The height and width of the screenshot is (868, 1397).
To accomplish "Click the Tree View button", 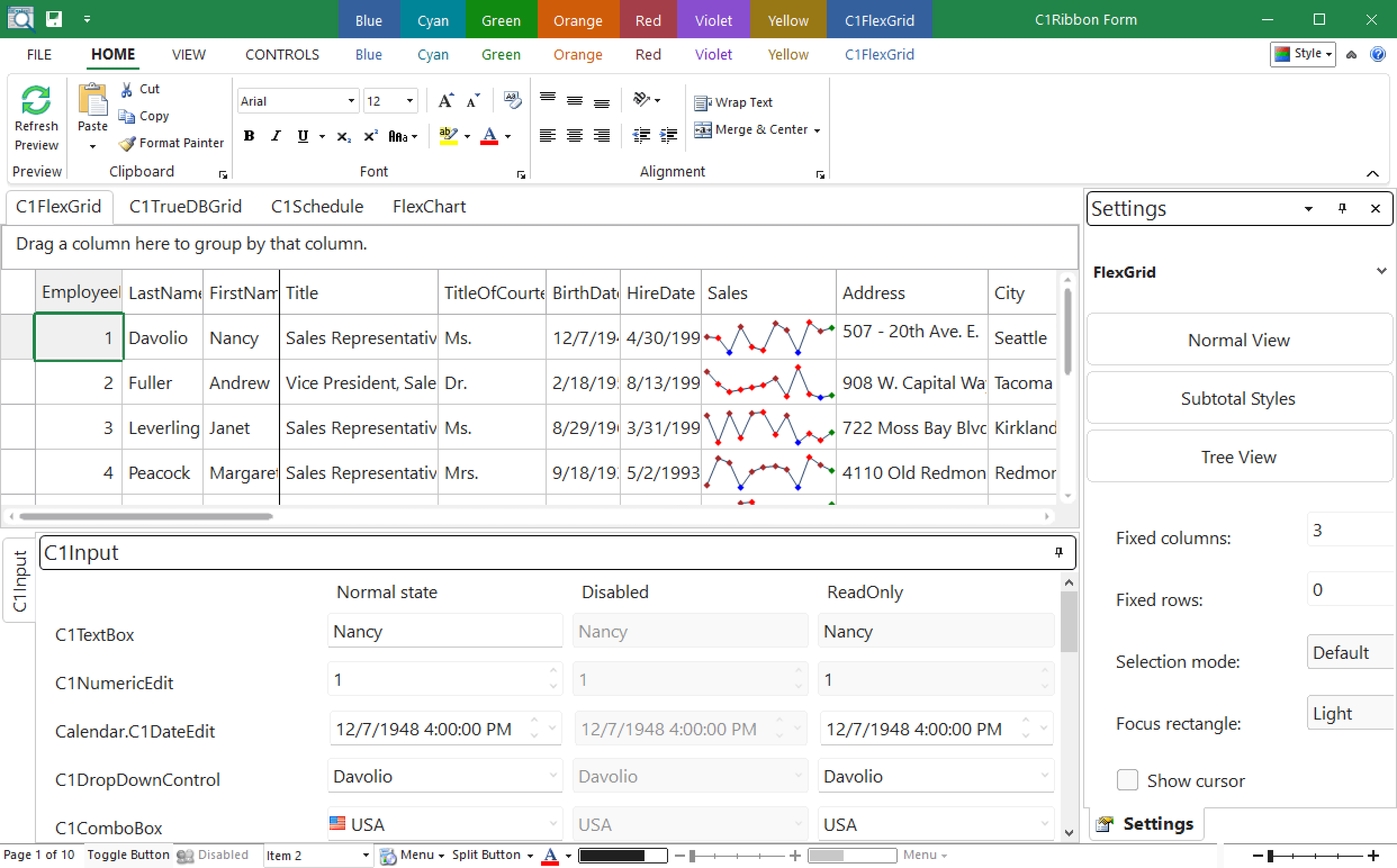I will [x=1239, y=457].
